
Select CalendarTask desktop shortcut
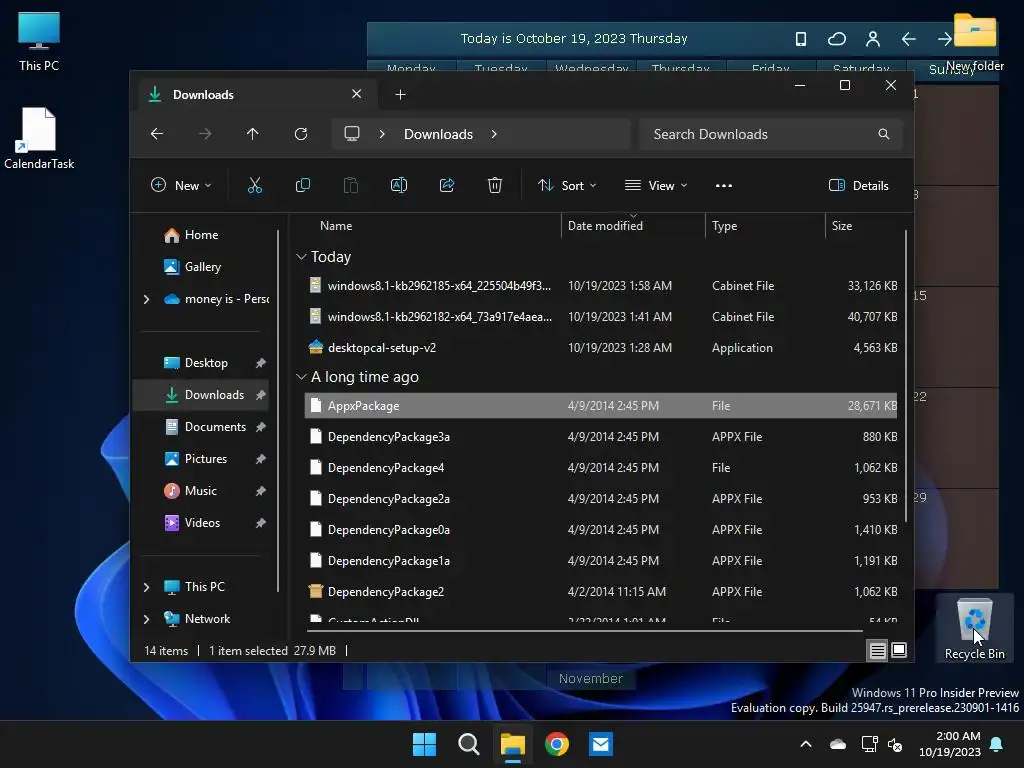(39, 138)
